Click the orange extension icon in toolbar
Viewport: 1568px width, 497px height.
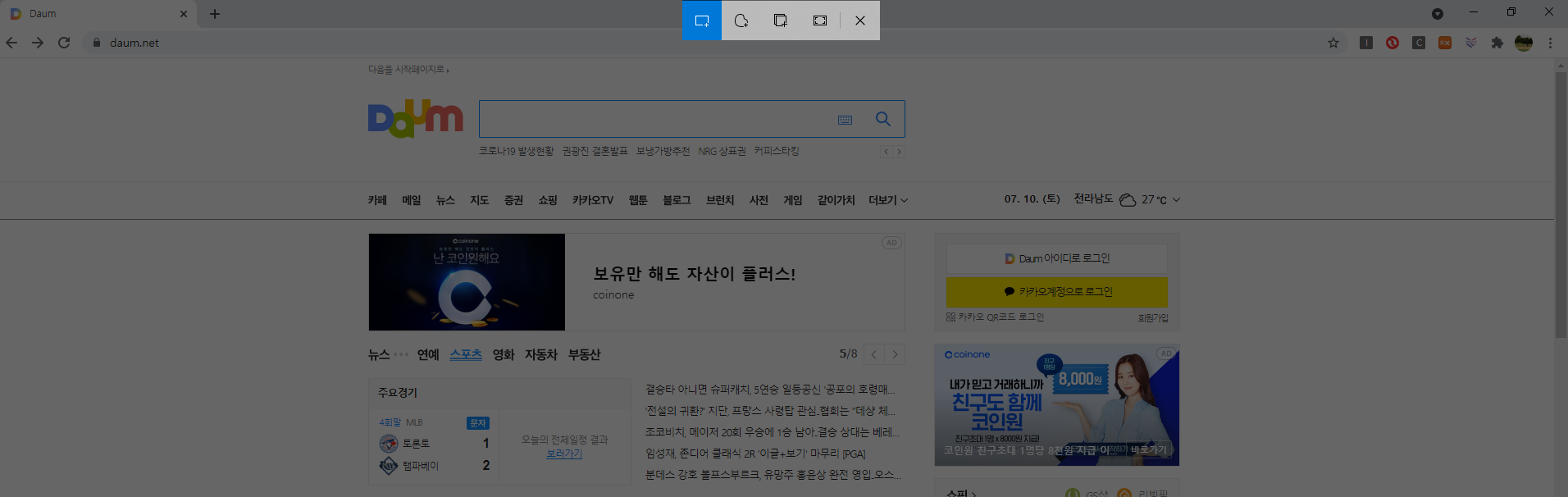1445,43
